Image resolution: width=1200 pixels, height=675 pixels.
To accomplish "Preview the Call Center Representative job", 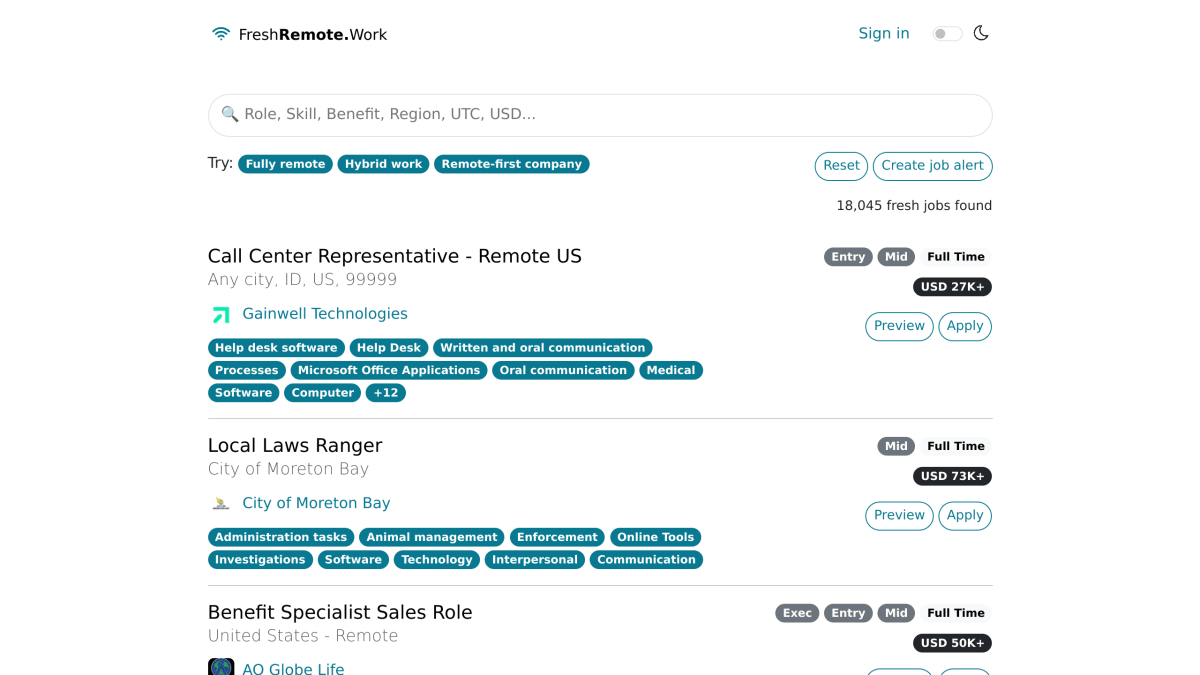I will click(x=899, y=326).
